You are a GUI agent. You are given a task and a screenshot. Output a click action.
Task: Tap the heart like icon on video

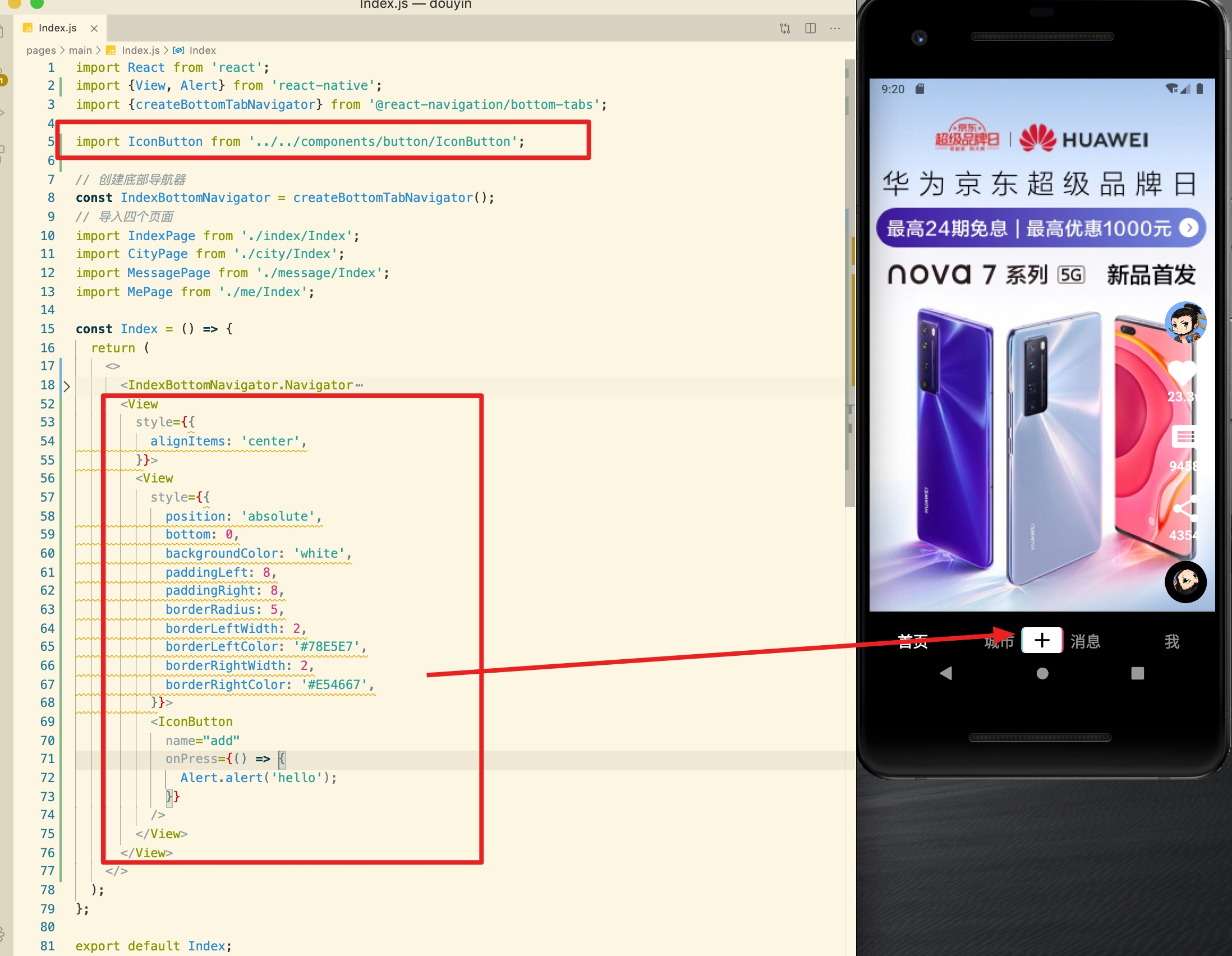pyautogui.click(x=1182, y=373)
